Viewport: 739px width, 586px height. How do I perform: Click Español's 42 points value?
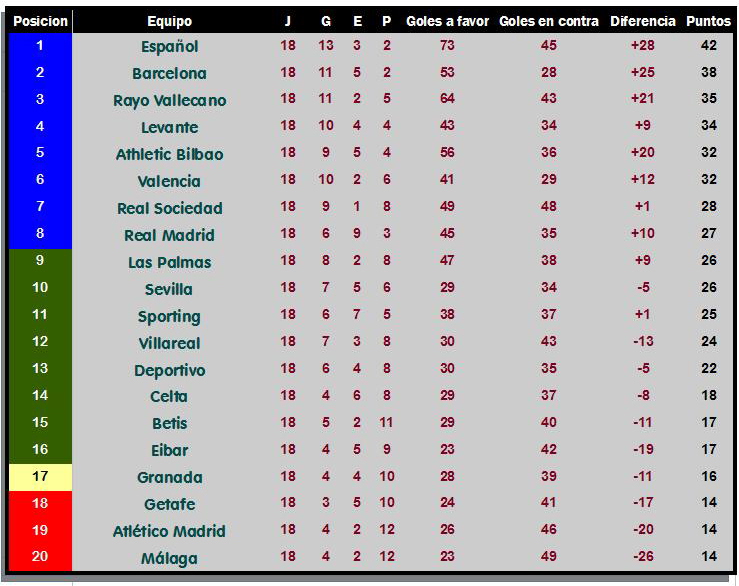708,45
